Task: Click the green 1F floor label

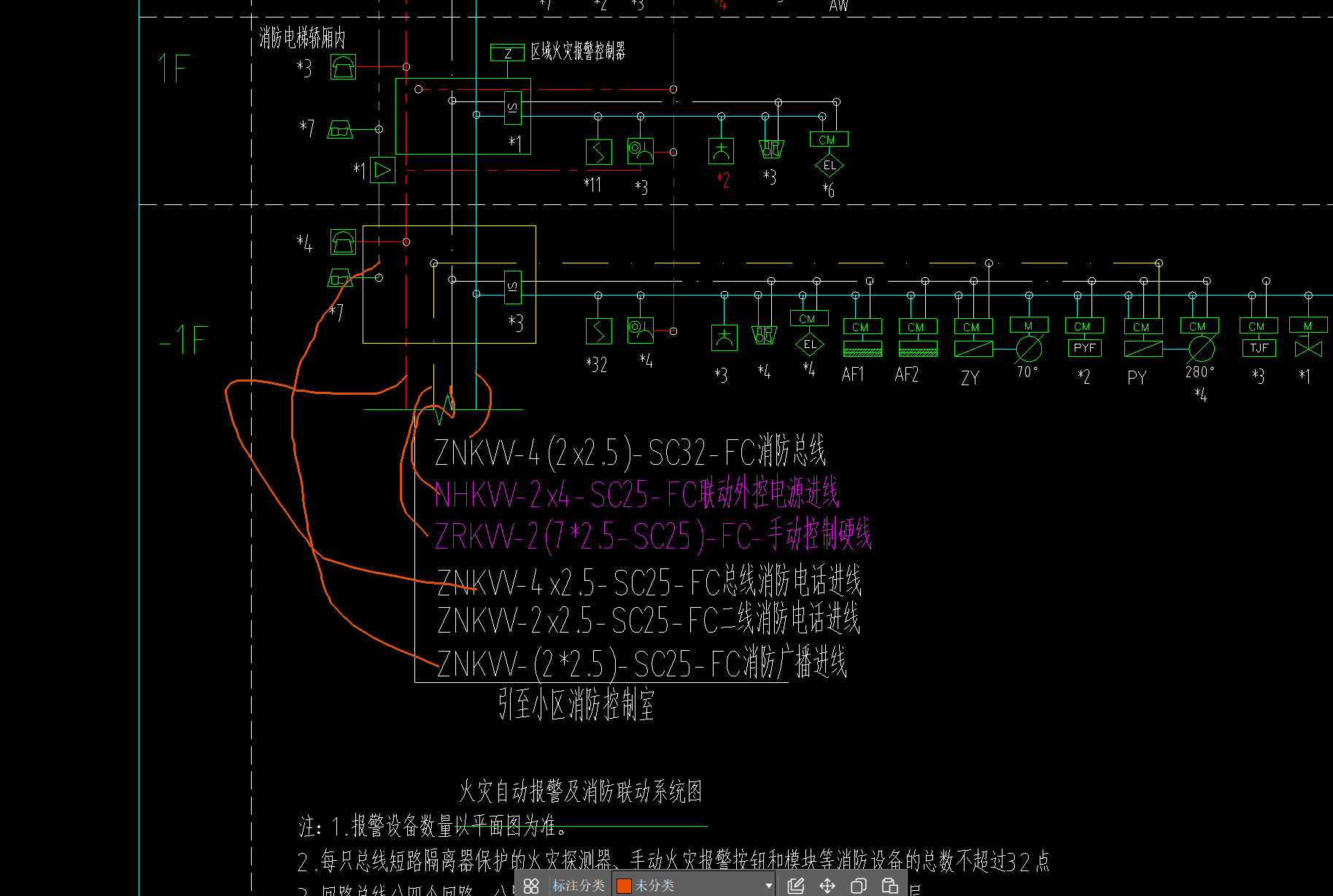Action: pyautogui.click(x=174, y=69)
